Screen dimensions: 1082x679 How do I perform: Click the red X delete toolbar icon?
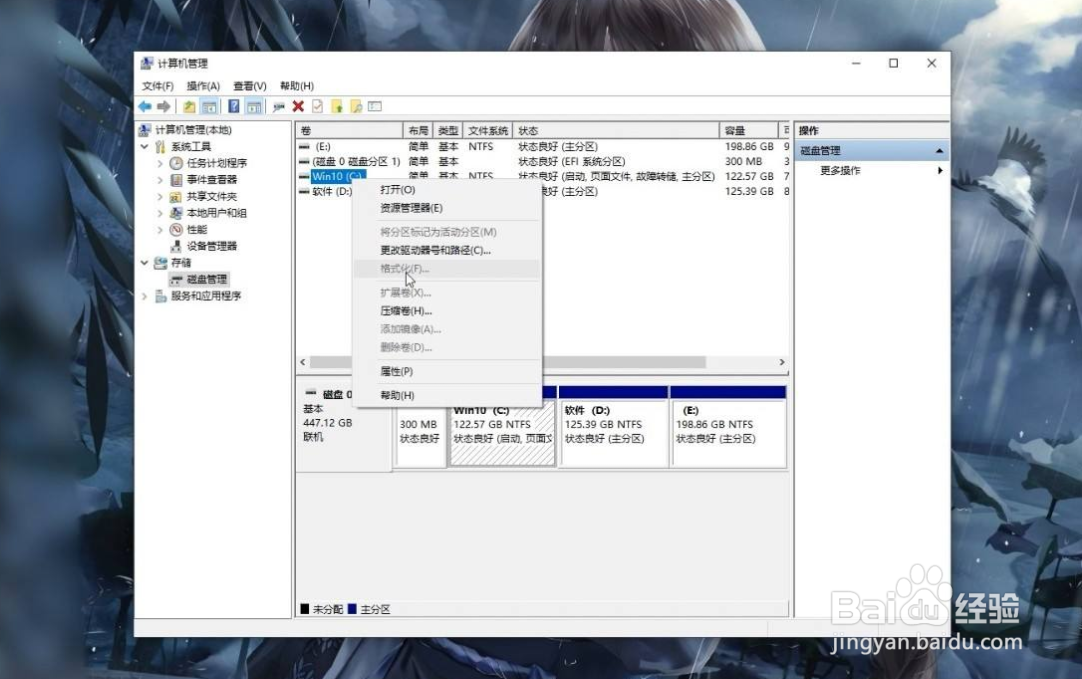click(298, 106)
